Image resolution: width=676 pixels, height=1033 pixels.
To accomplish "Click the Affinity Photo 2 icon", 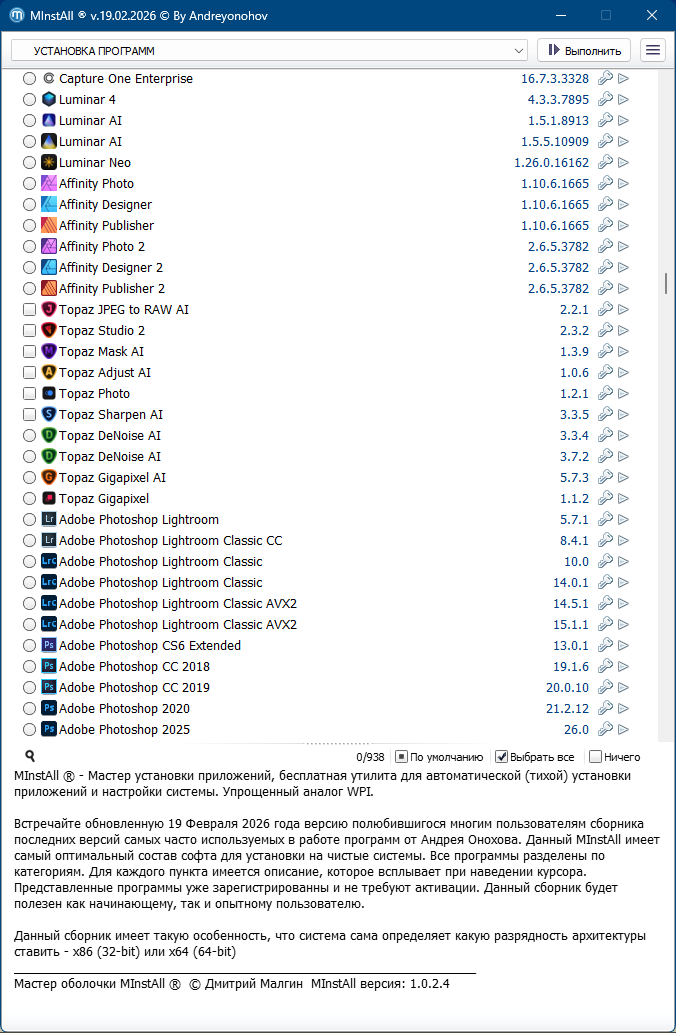I will 49,246.
